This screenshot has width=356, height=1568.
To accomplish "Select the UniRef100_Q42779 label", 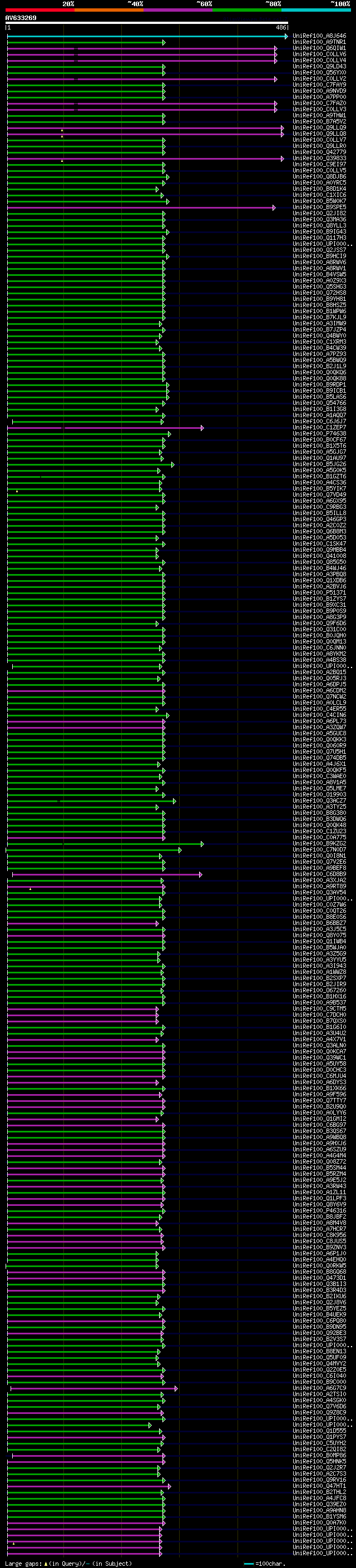I will click(x=319, y=152).
